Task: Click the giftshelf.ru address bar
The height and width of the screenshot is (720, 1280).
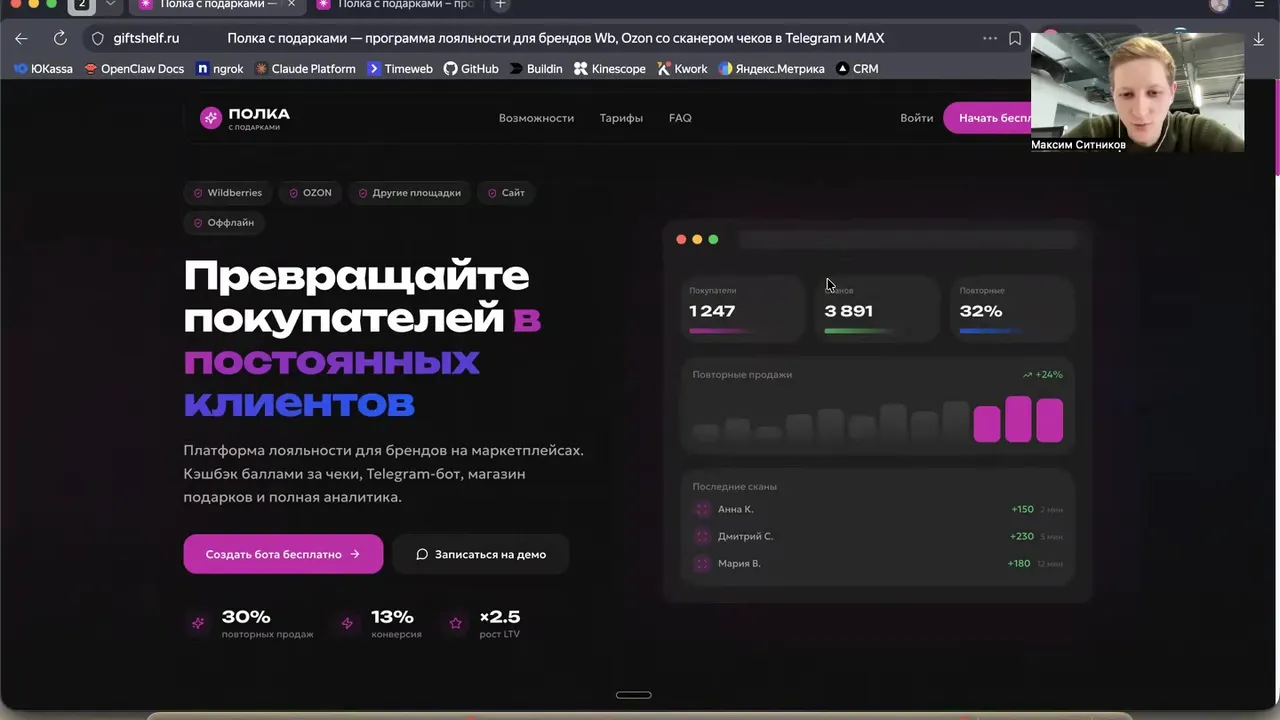Action: pyautogui.click(x=146, y=38)
